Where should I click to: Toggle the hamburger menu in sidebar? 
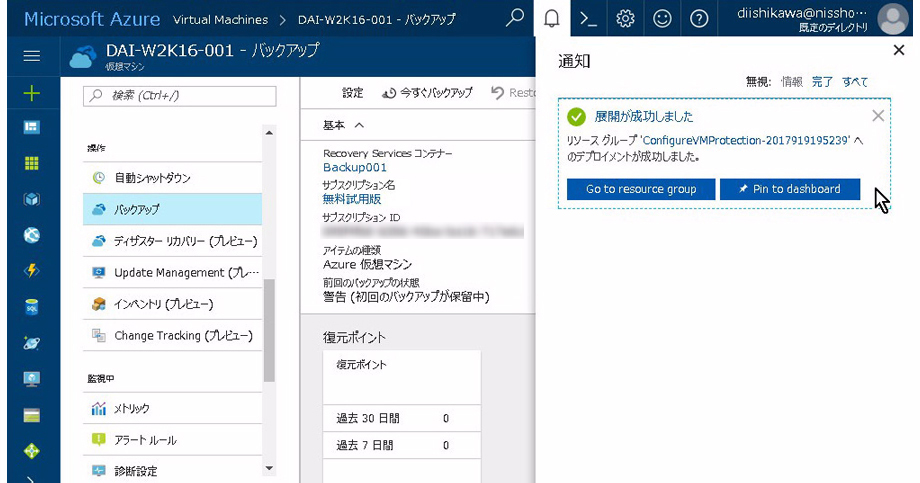31,56
